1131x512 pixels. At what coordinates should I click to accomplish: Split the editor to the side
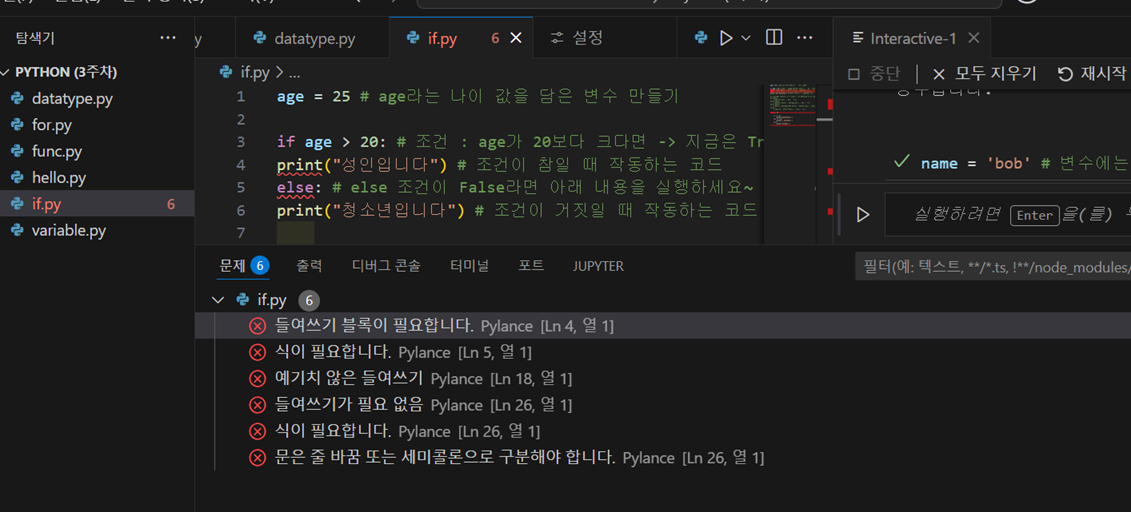click(x=773, y=37)
